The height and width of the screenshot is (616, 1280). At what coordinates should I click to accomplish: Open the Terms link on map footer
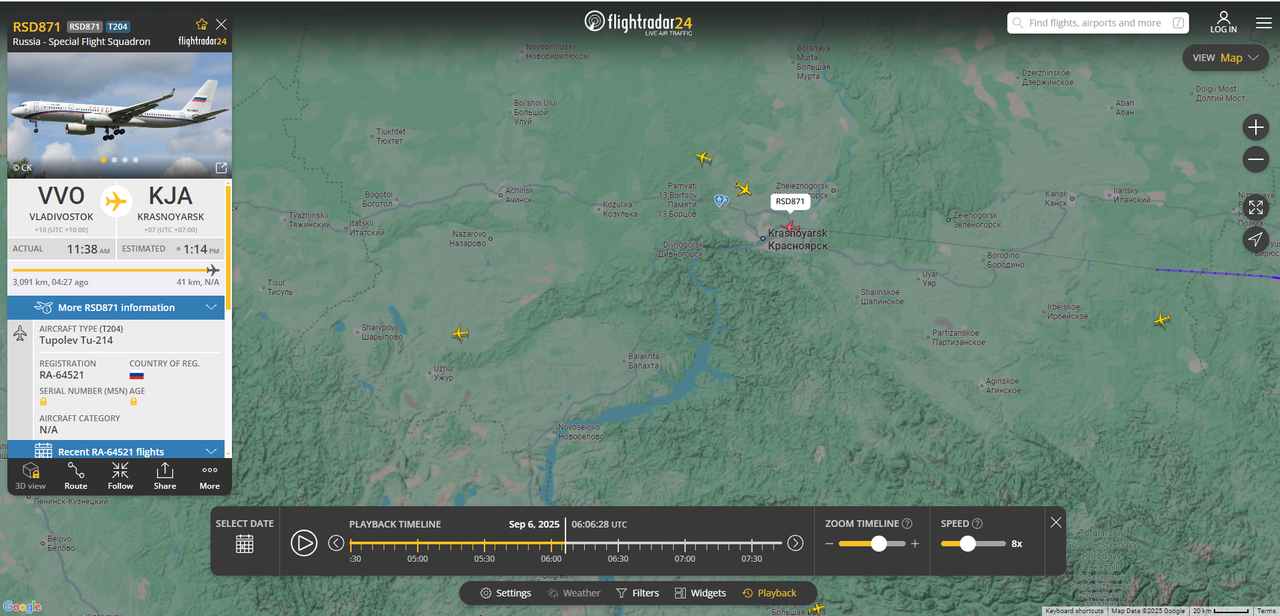point(1266,611)
